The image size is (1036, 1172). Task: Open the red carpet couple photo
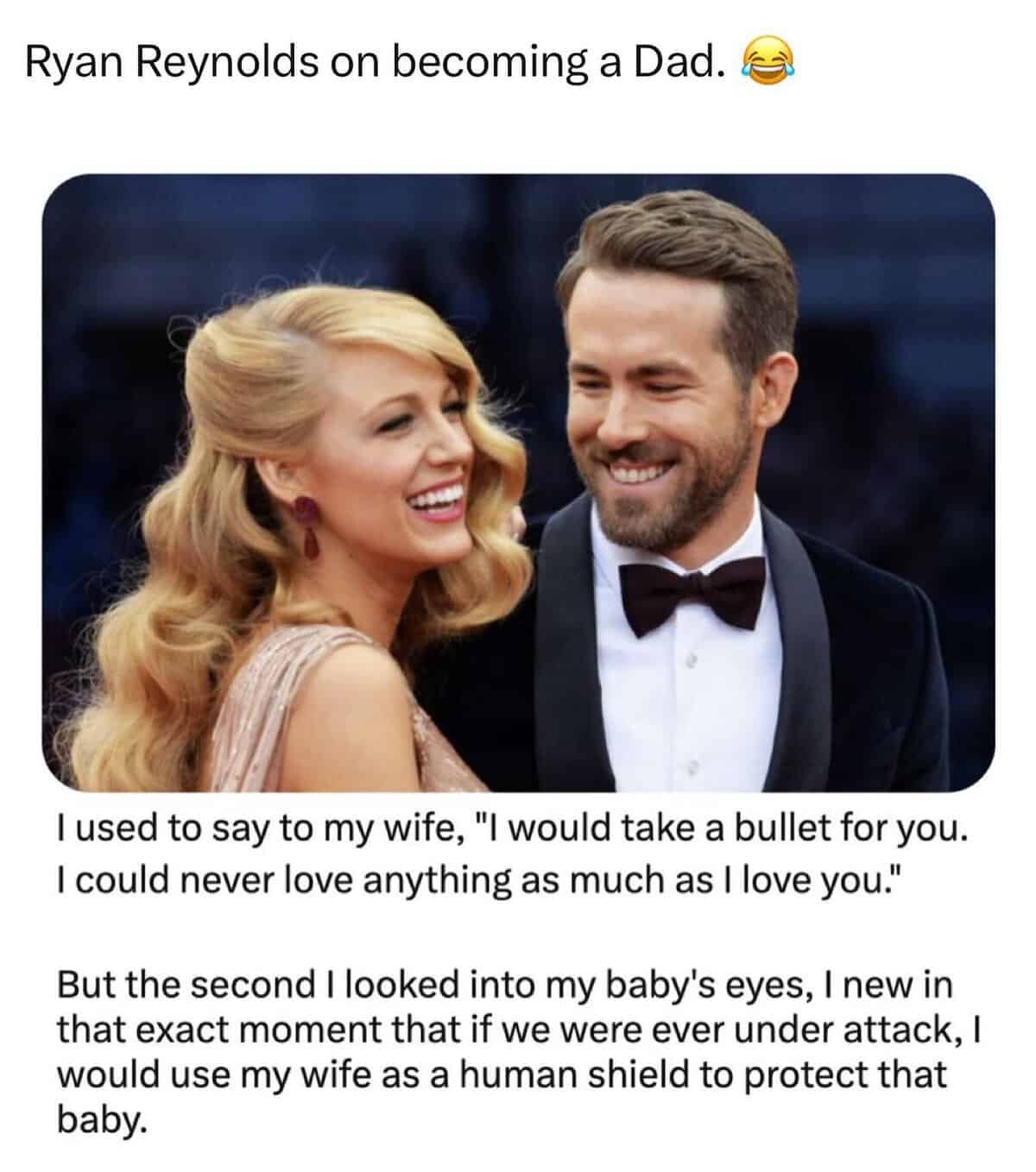(x=518, y=482)
